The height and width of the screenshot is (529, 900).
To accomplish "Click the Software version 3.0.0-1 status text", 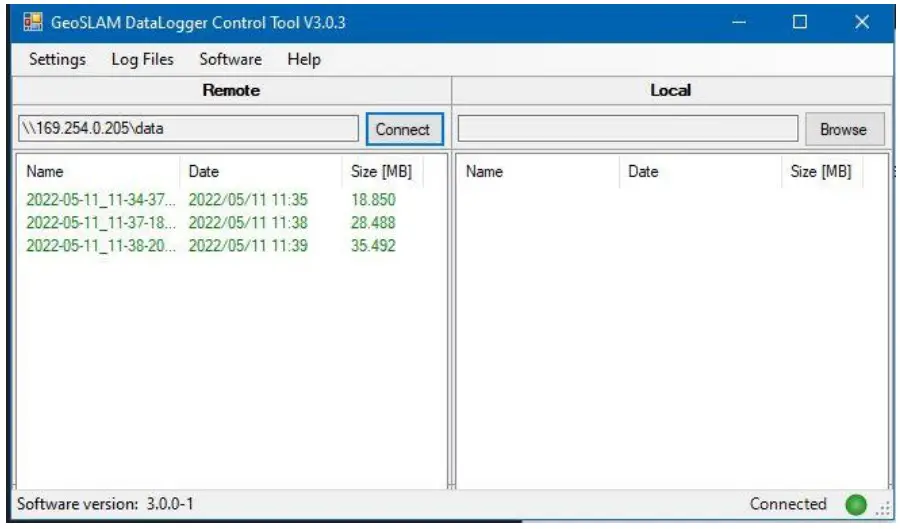I will tap(105, 504).
